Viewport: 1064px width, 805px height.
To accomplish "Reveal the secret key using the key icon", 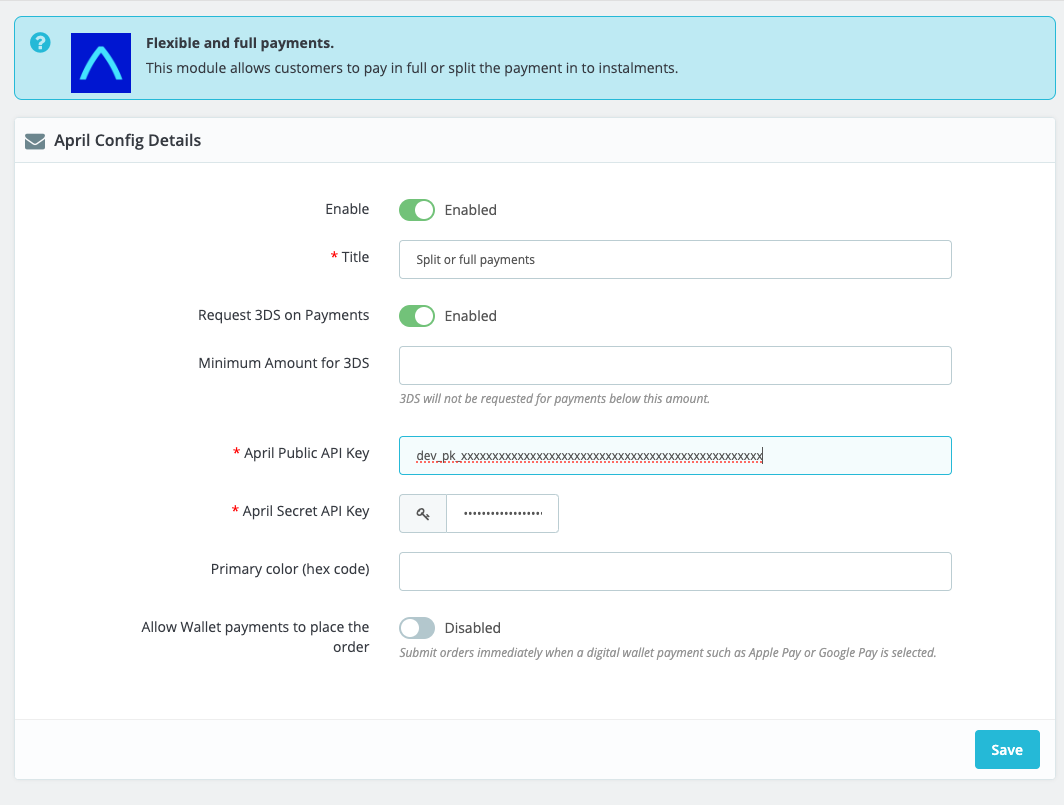I will [422, 512].
